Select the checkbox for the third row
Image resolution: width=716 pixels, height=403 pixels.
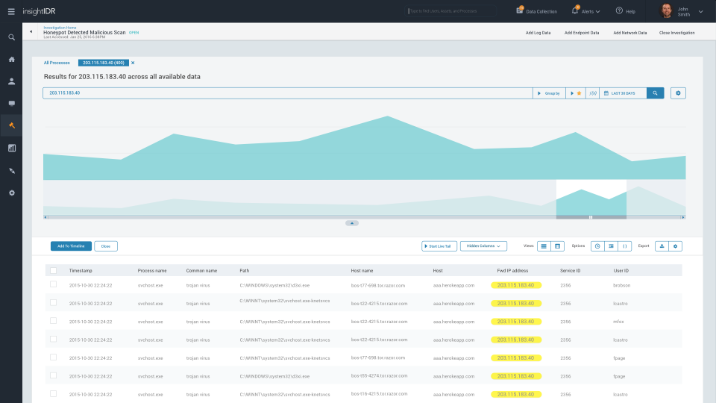coord(53,320)
